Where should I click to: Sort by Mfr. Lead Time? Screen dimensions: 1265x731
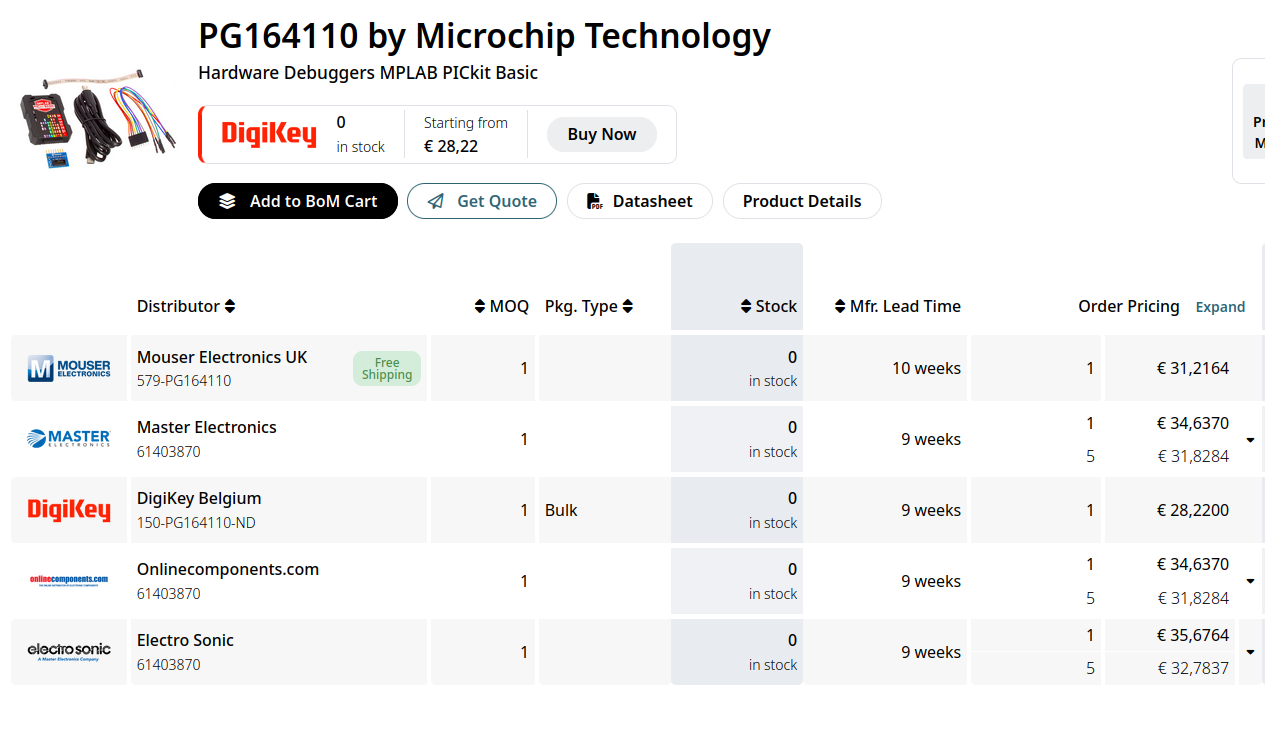pyautogui.click(x=840, y=306)
